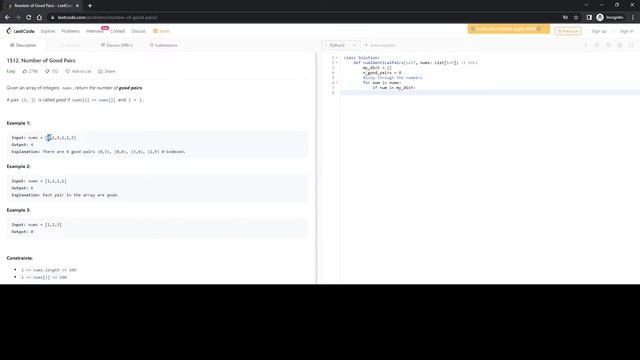This screenshot has height=360, width=640.
Task: Click the Premium button
Action: 568,31
